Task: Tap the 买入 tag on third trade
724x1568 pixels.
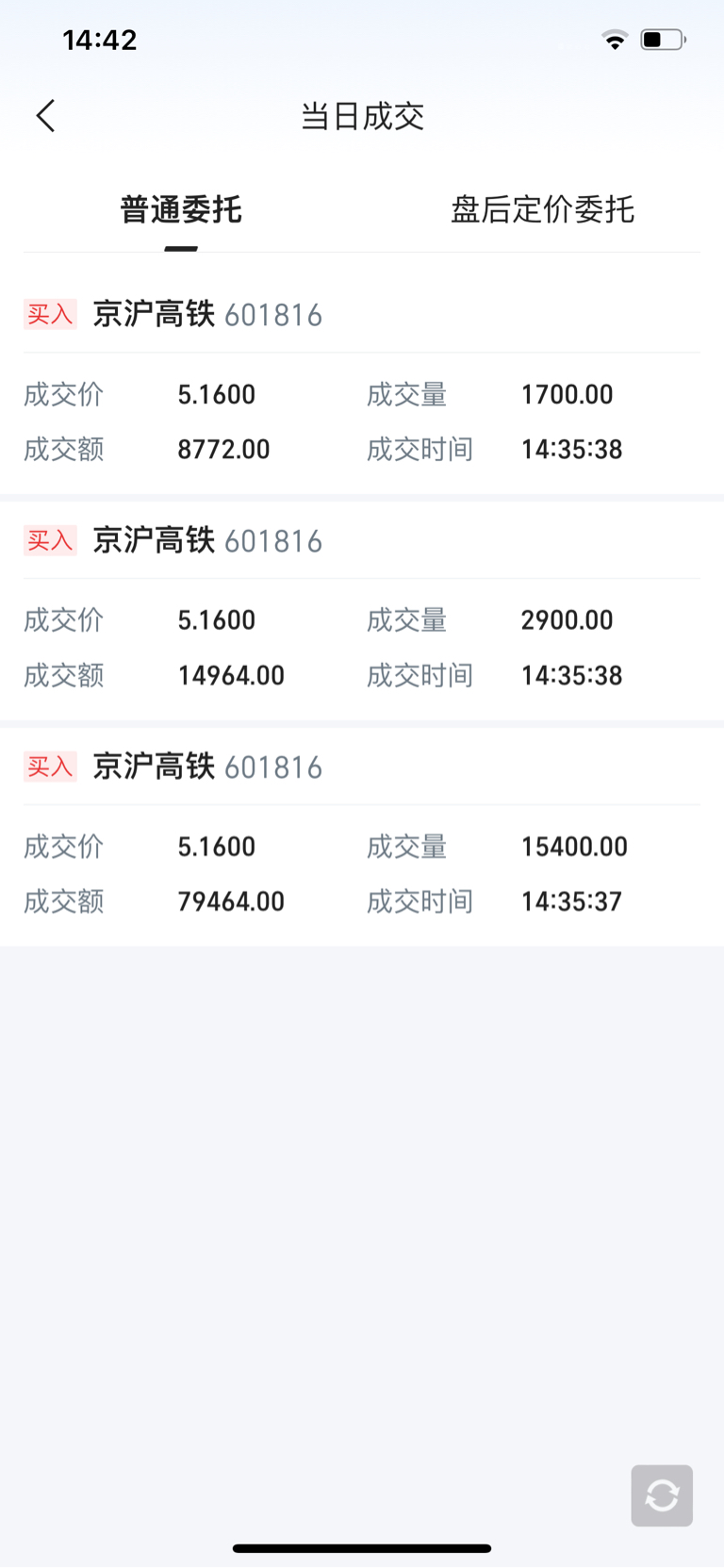Action: [50, 767]
